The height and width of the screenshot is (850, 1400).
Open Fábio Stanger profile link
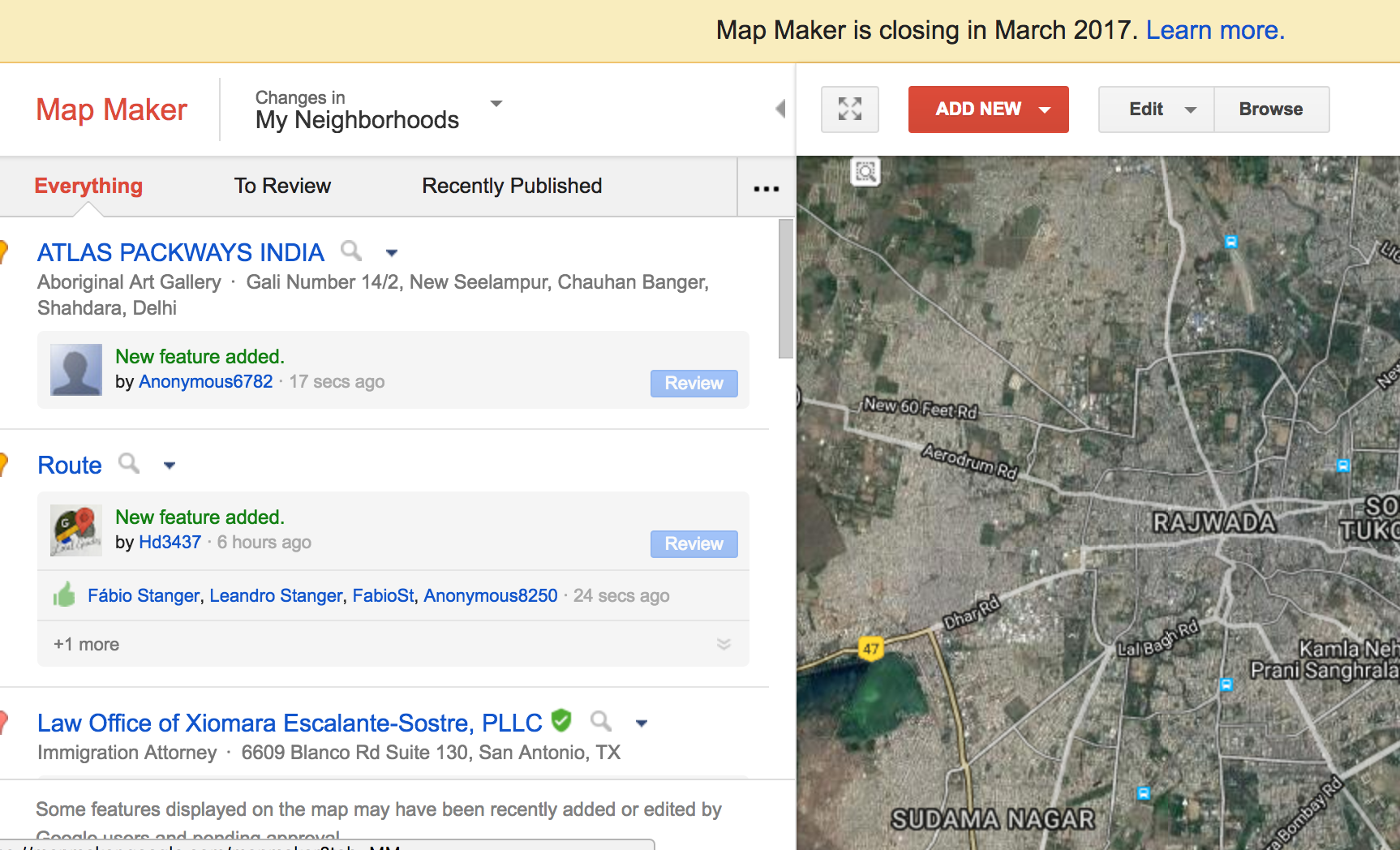tap(144, 595)
